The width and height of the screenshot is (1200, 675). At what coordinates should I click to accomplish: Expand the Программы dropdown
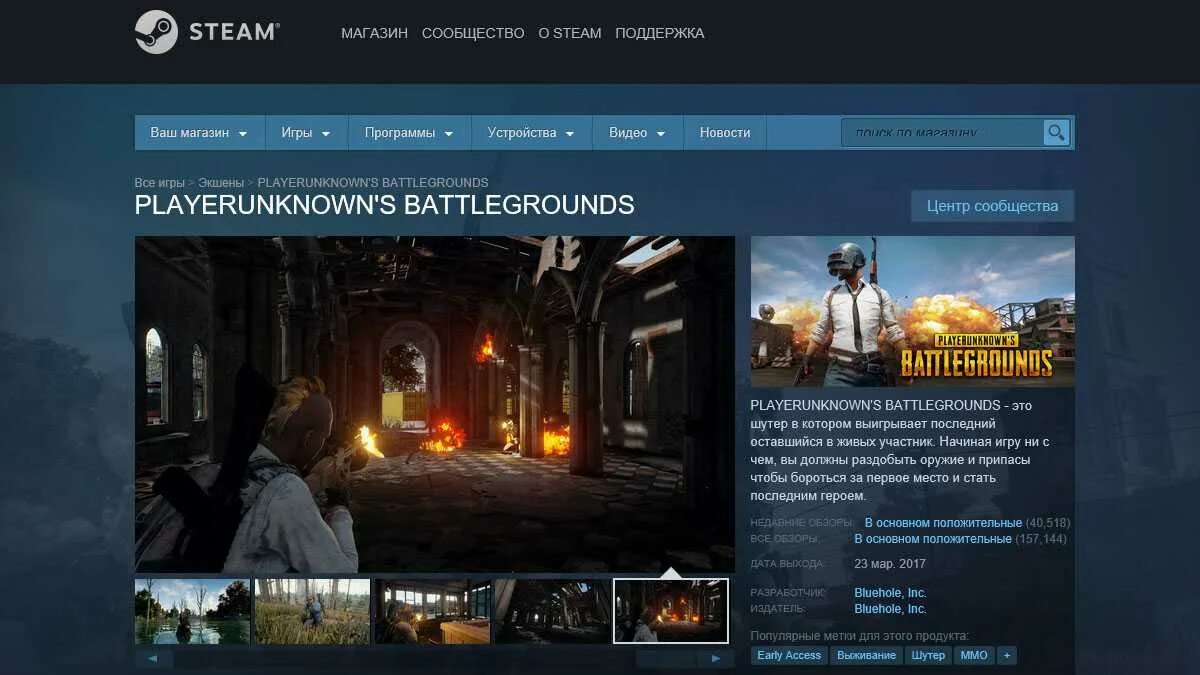(x=409, y=132)
